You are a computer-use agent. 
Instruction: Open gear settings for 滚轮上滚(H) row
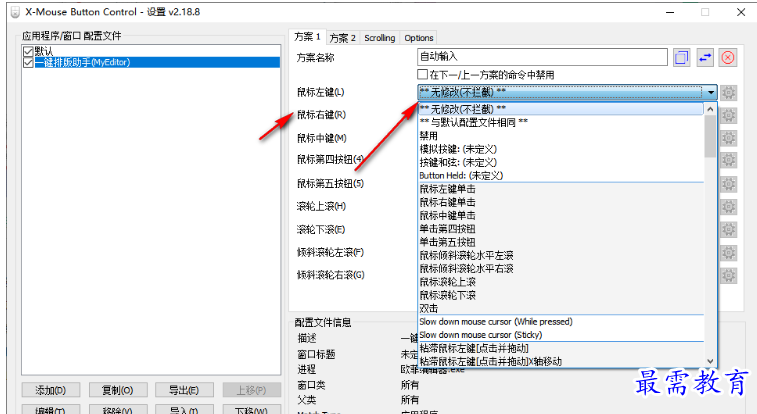[x=729, y=207]
